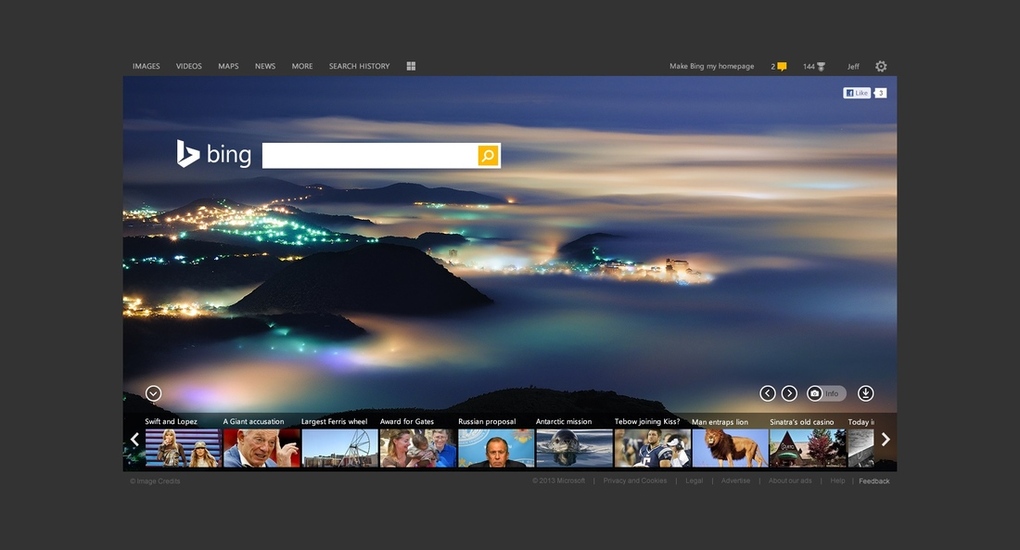Collapse the news carousel with down chevron
Viewport: 1020px width, 550px height.
153,393
